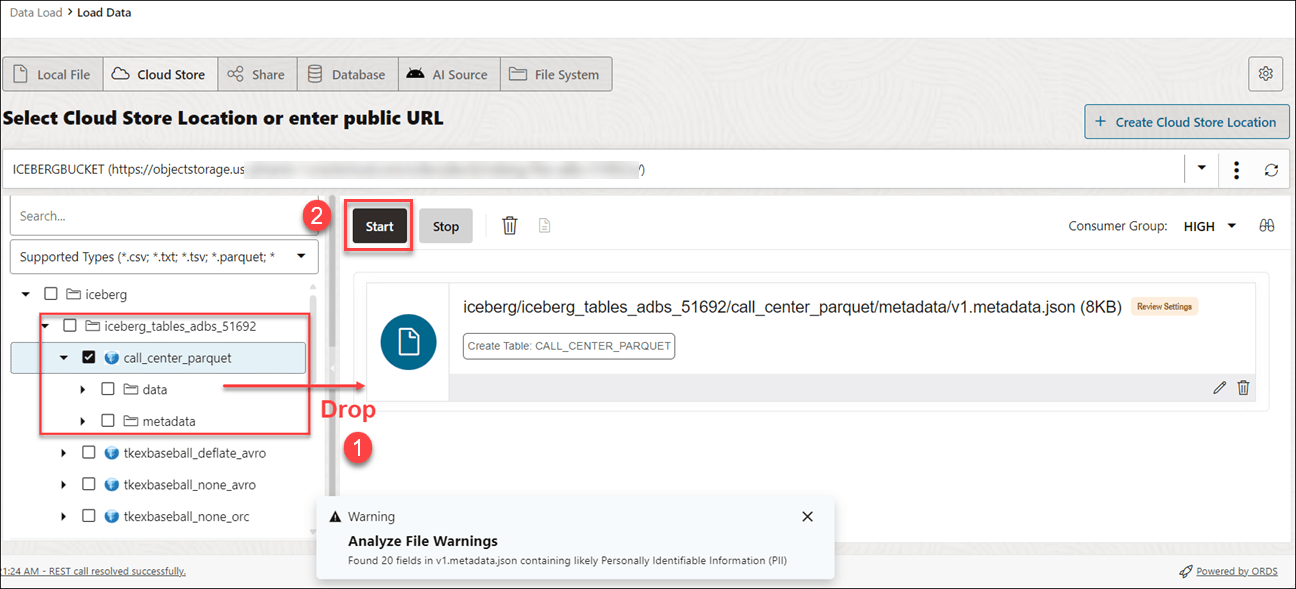Click the Start button
The width and height of the screenshot is (1296, 589).
pyautogui.click(x=380, y=226)
